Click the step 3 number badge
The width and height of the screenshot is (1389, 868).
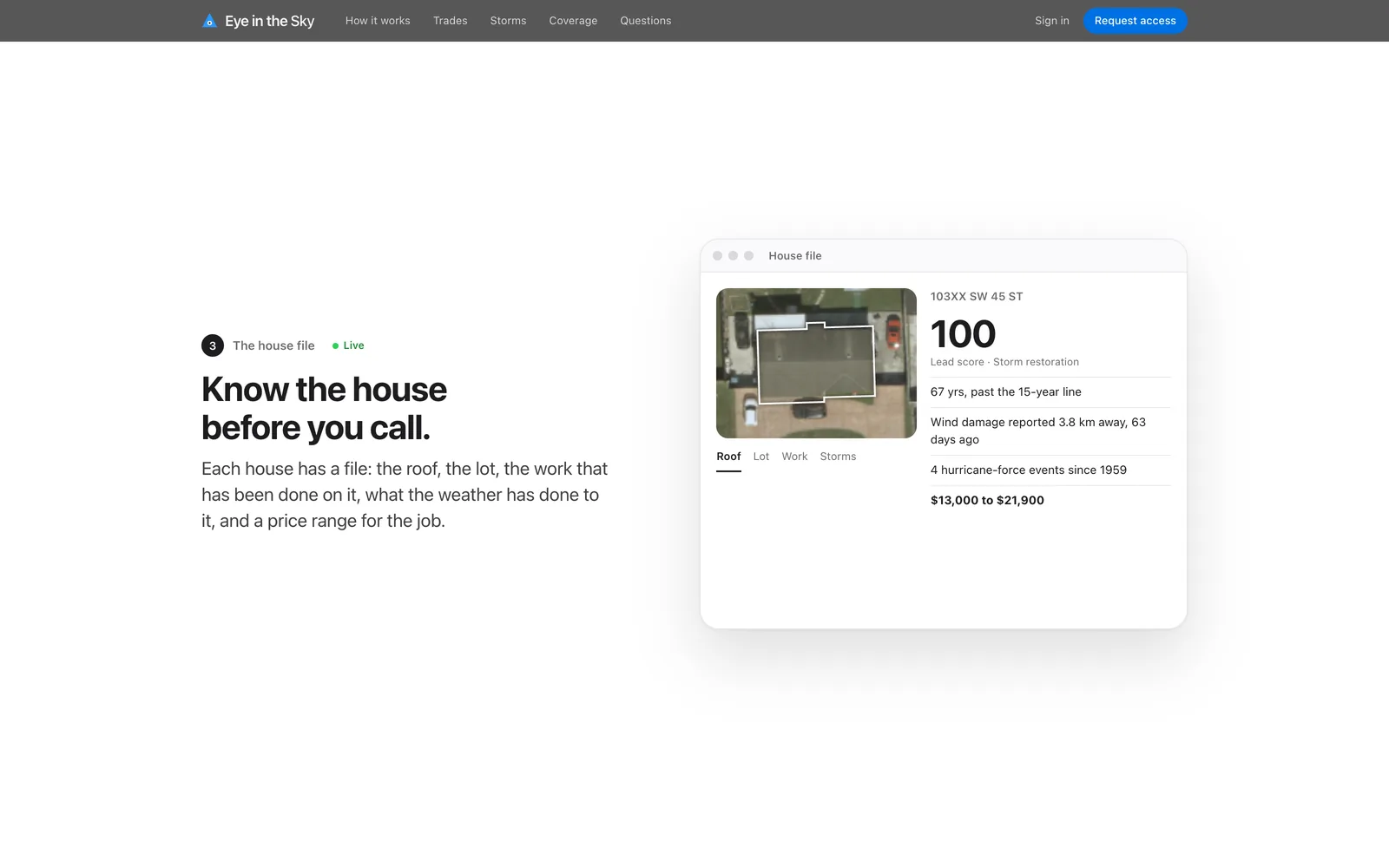(x=213, y=345)
